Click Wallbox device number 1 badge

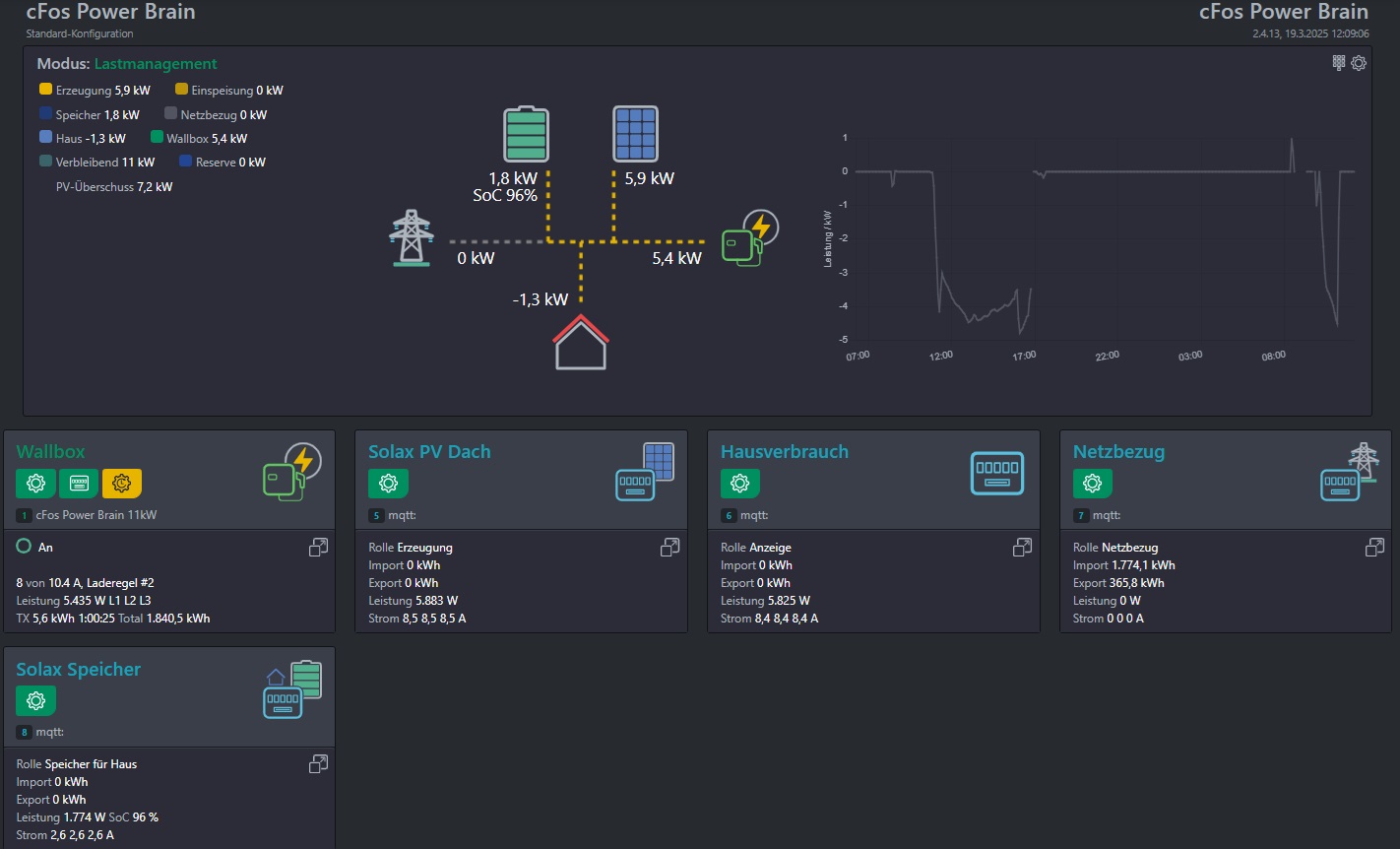tap(24, 515)
